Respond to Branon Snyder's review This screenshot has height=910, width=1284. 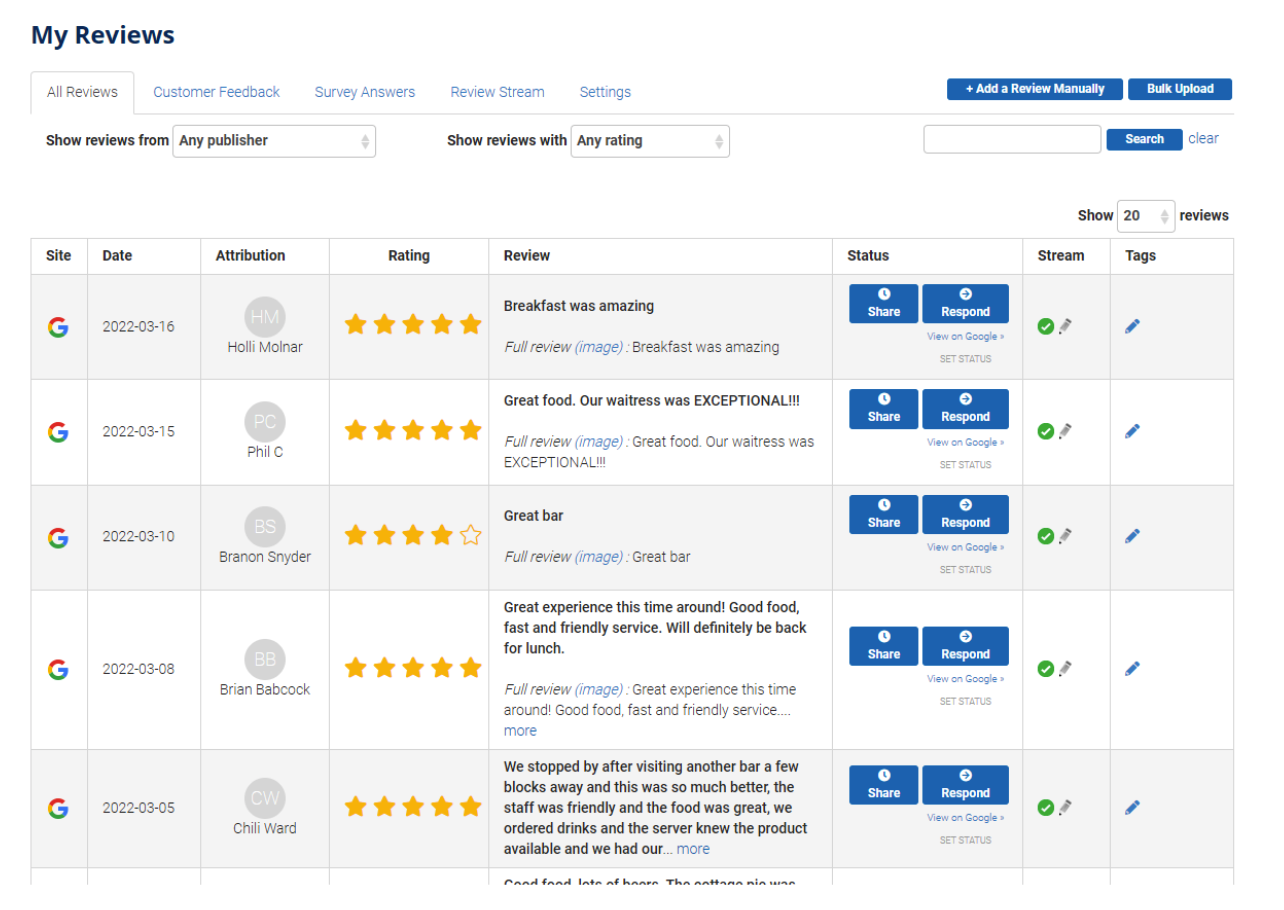965,514
